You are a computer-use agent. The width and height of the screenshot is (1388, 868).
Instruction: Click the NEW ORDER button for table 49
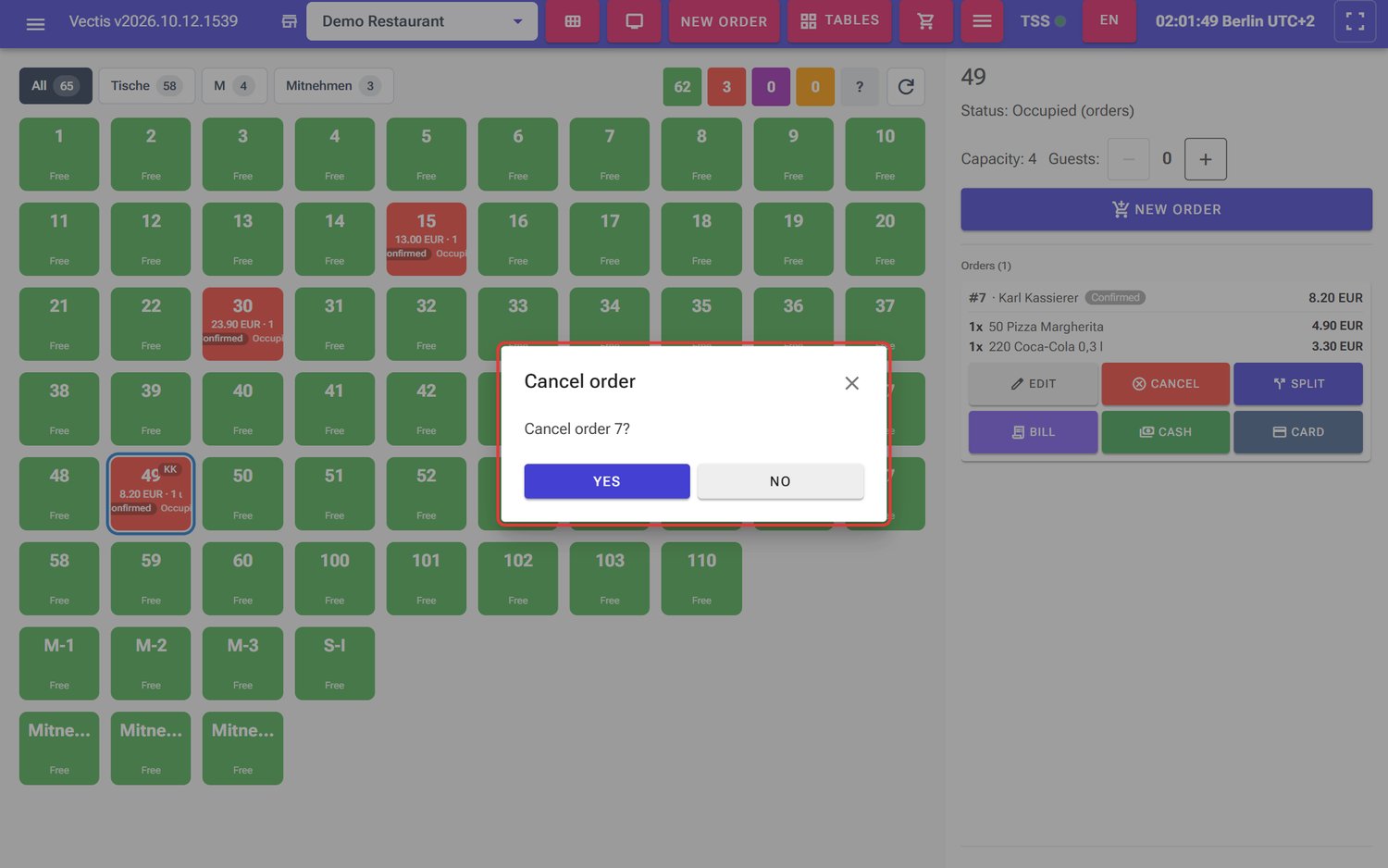tap(1166, 209)
